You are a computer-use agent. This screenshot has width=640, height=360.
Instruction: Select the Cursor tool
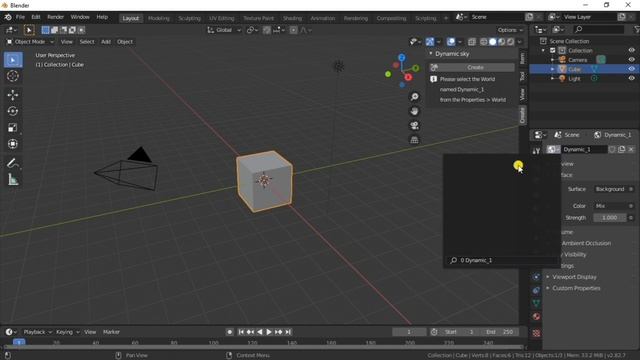click(x=13, y=76)
